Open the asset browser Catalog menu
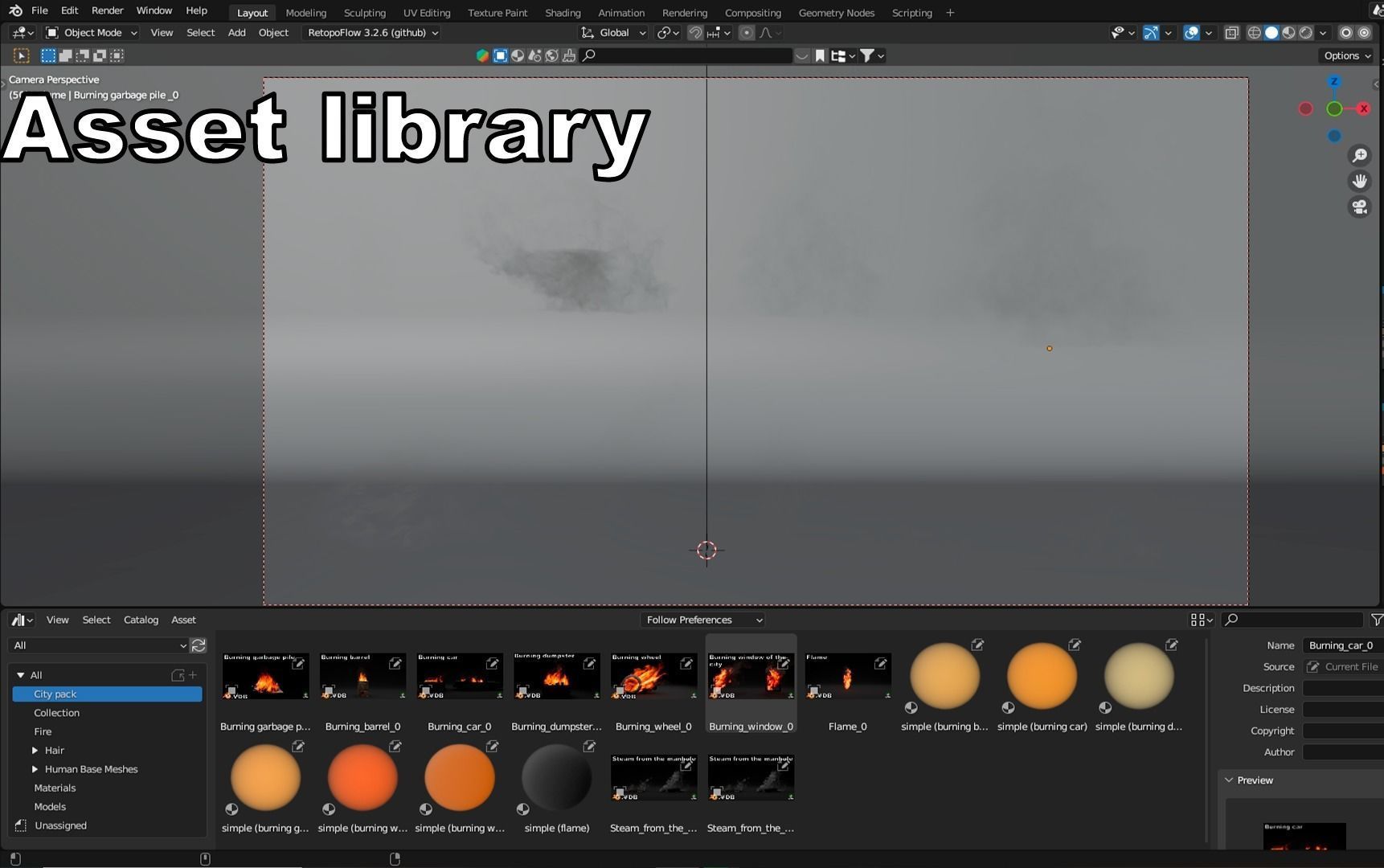The width and height of the screenshot is (1384, 868). [x=141, y=620]
